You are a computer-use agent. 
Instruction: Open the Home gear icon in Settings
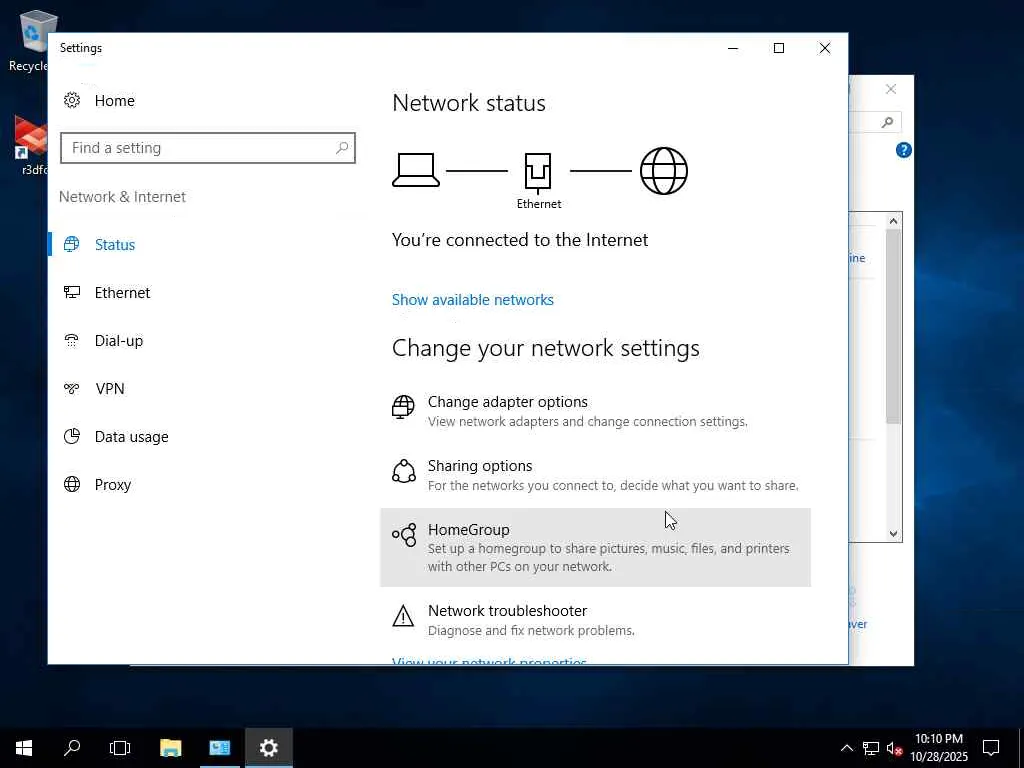[72, 100]
